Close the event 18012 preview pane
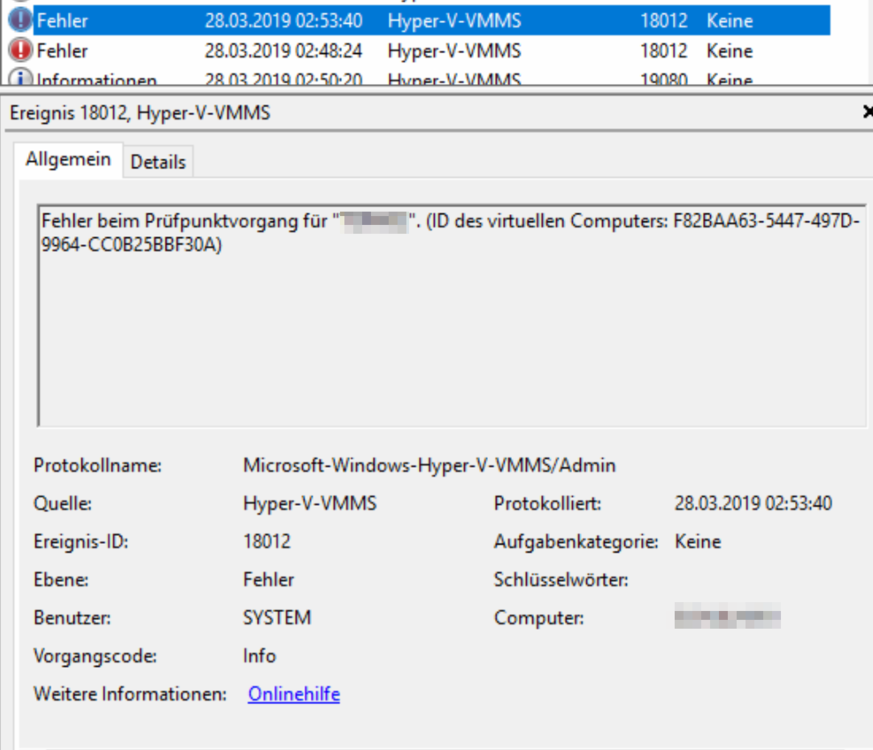The image size is (873, 750). click(866, 113)
